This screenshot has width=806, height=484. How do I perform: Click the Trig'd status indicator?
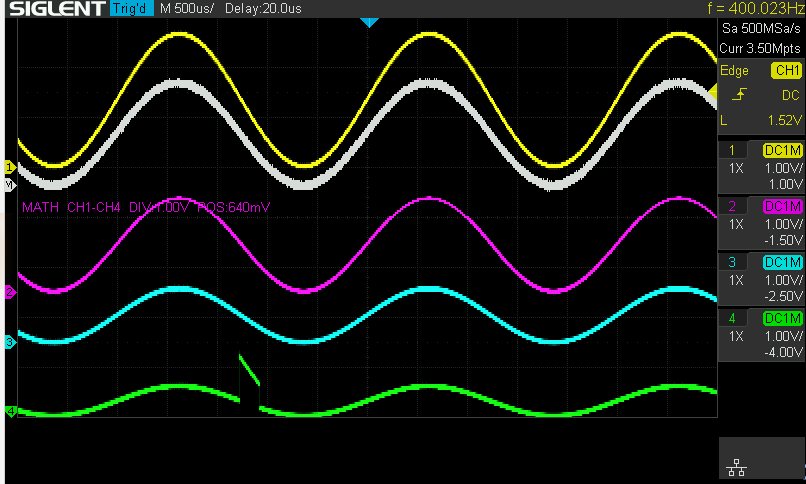click(x=131, y=9)
